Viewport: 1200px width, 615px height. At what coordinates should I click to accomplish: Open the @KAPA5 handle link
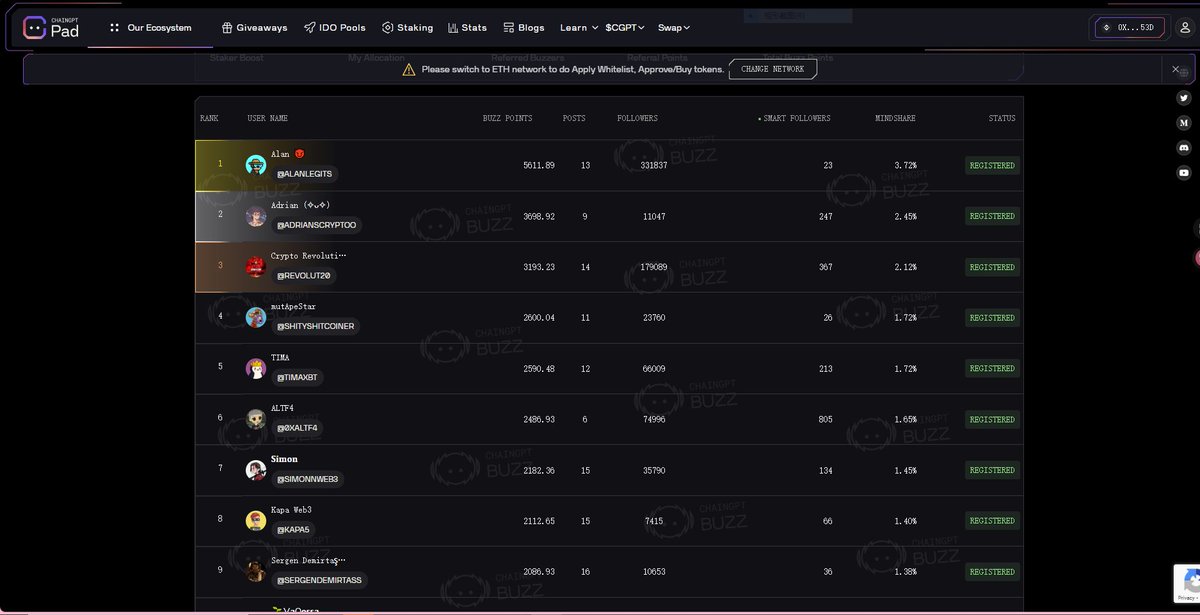[294, 529]
